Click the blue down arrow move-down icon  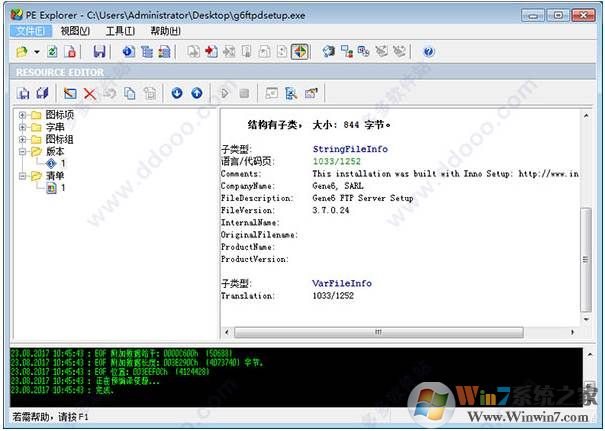pyautogui.click(x=177, y=93)
